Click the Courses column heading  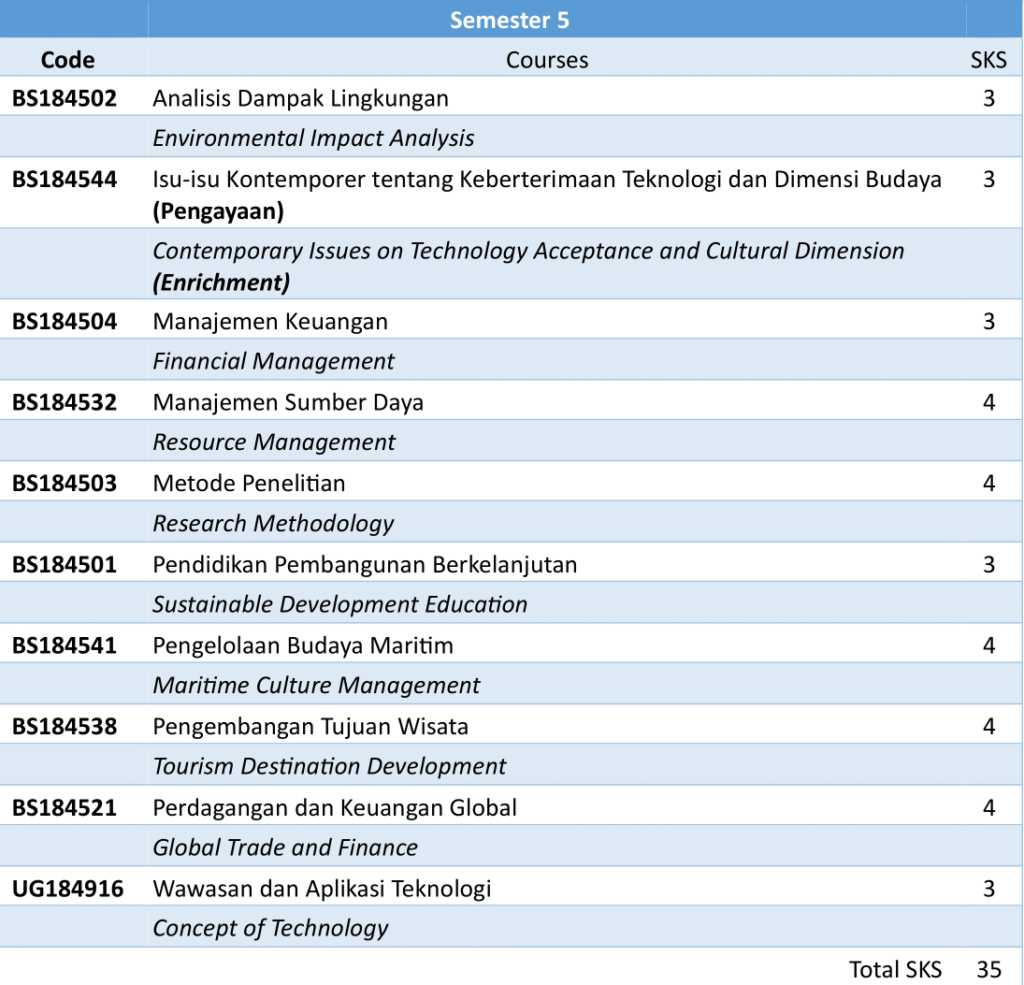546,60
